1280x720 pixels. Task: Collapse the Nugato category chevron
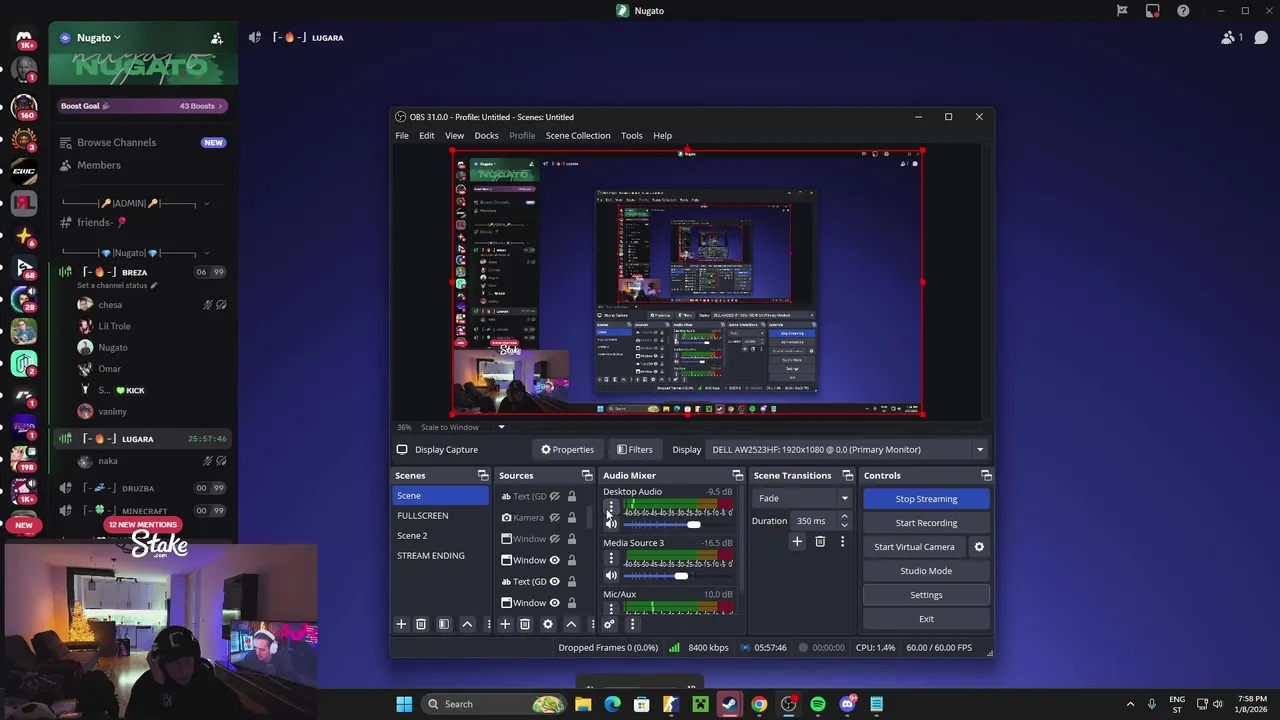[206, 253]
